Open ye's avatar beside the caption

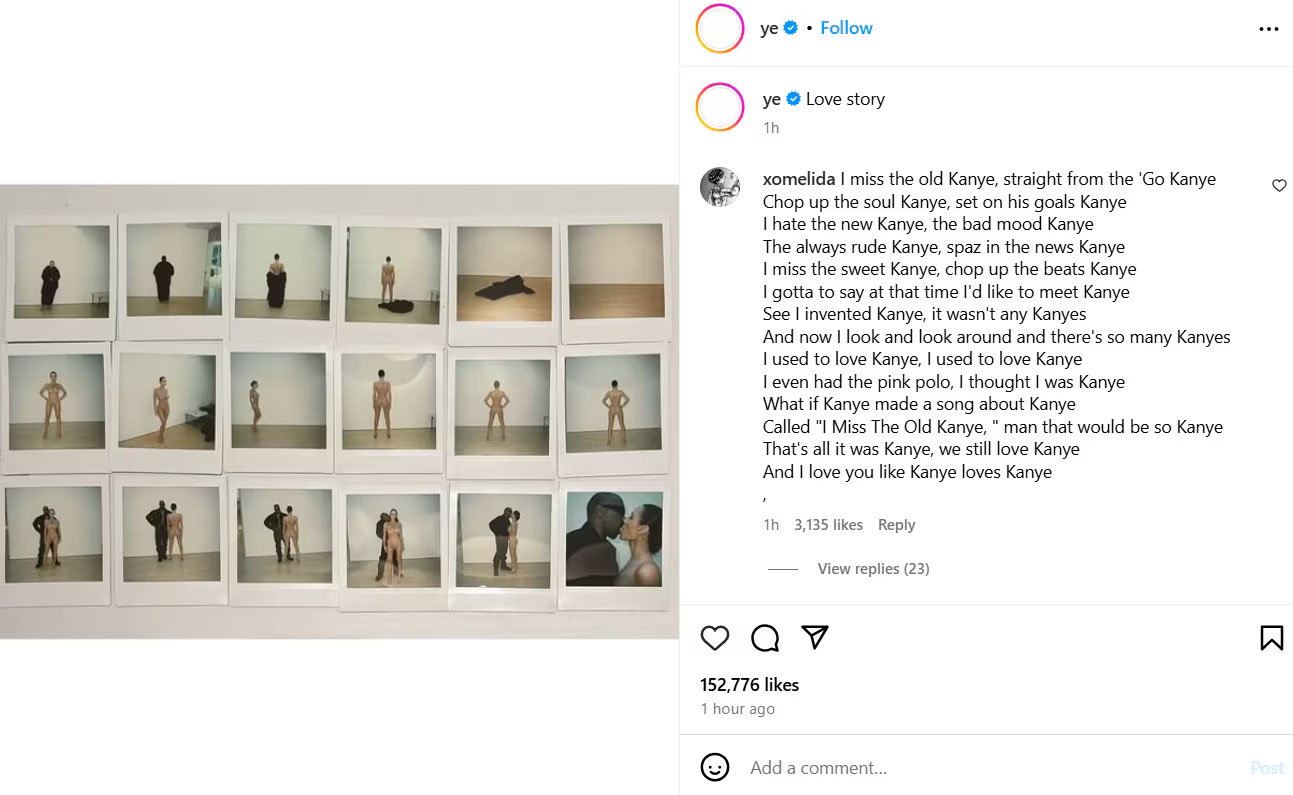[720, 107]
